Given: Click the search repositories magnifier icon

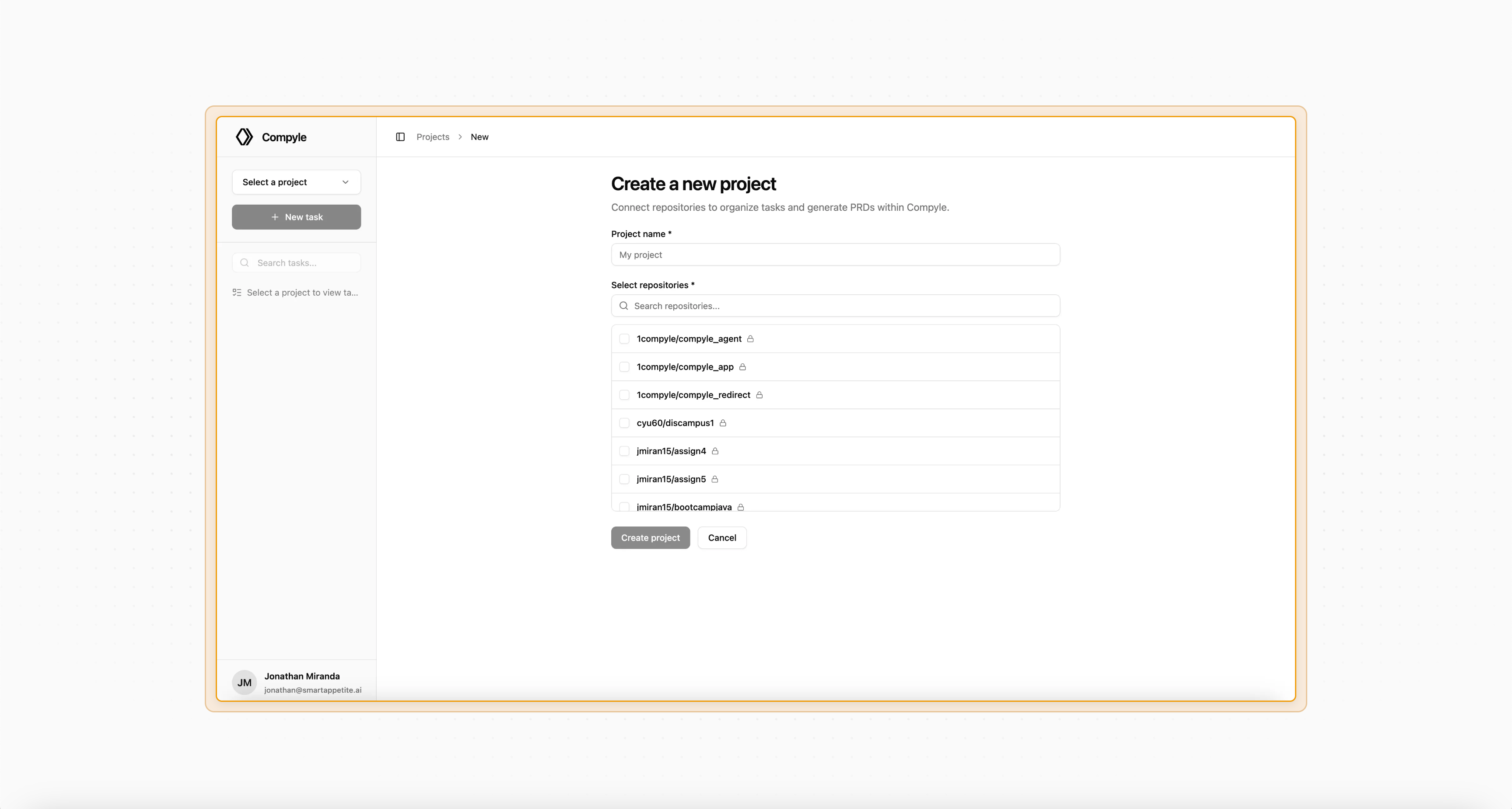Looking at the screenshot, I should pyautogui.click(x=624, y=306).
